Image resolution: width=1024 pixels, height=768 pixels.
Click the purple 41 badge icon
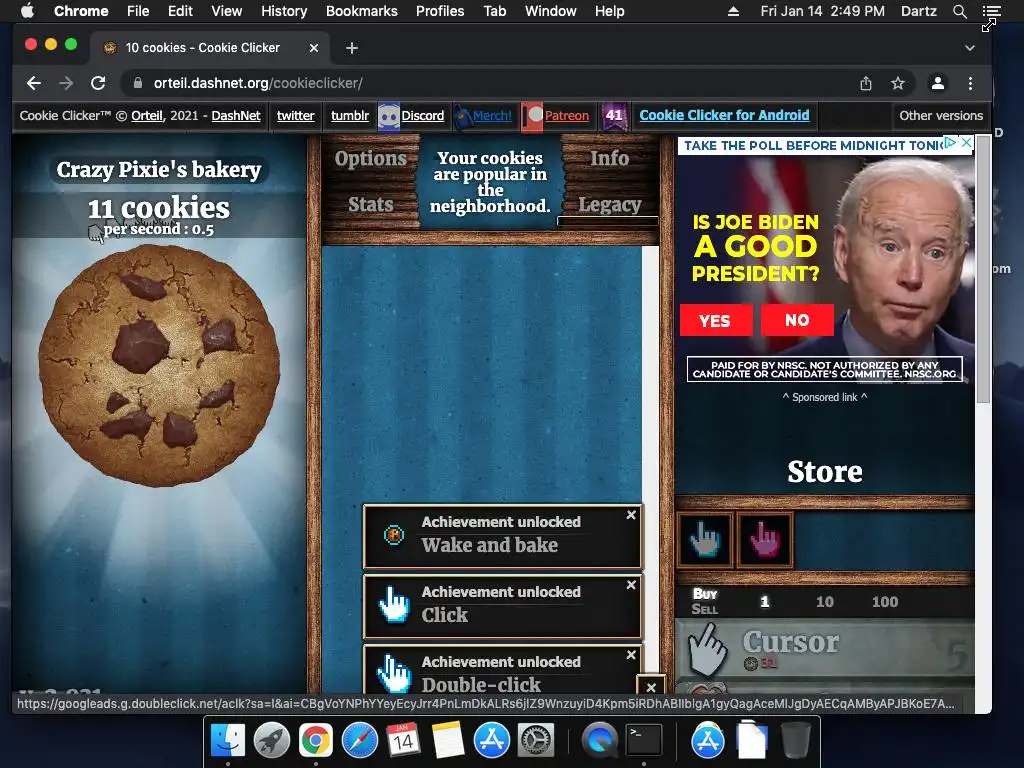click(614, 116)
